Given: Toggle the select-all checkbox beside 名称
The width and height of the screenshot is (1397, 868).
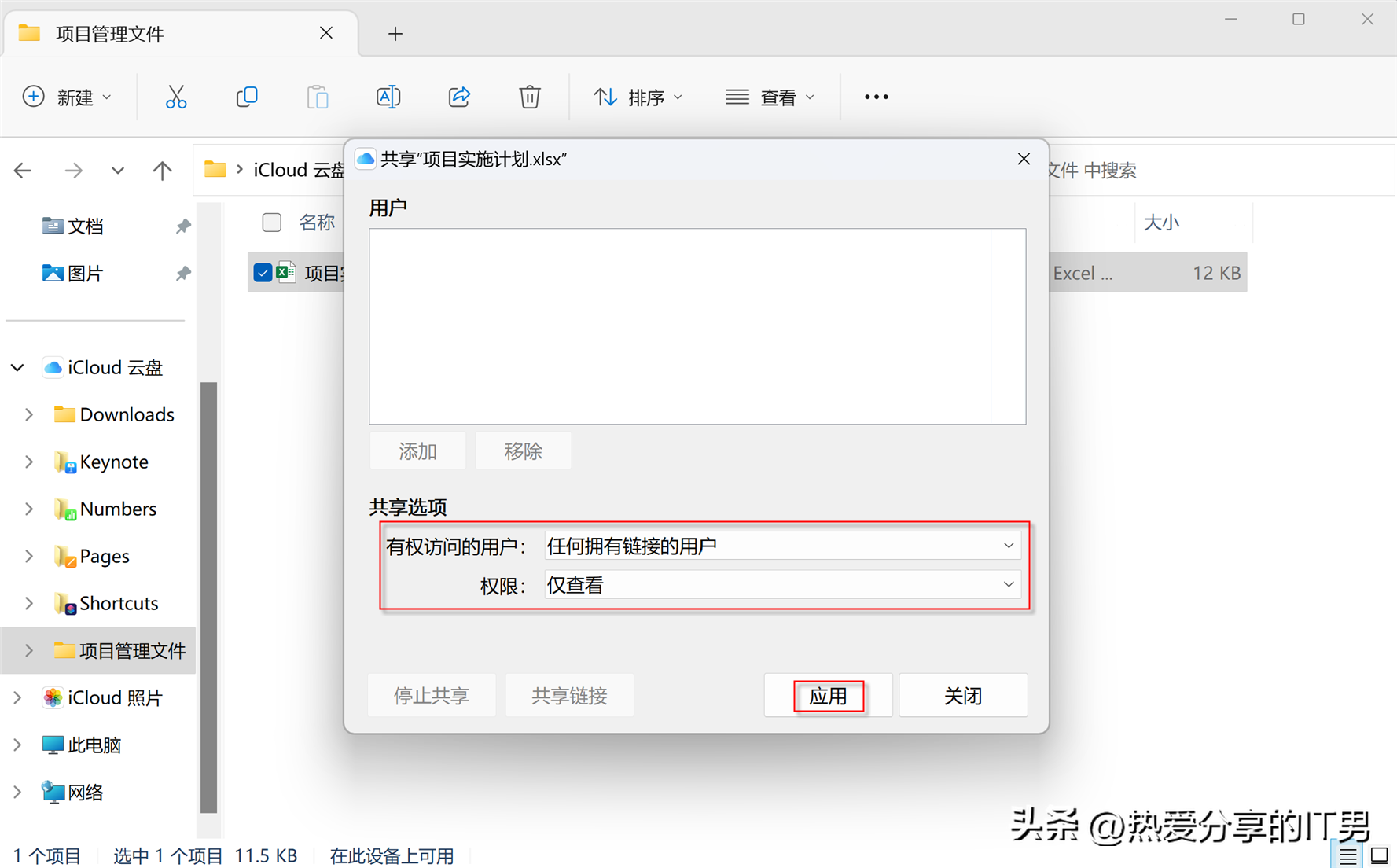Looking at the screenshot, I should pos(272,223).
